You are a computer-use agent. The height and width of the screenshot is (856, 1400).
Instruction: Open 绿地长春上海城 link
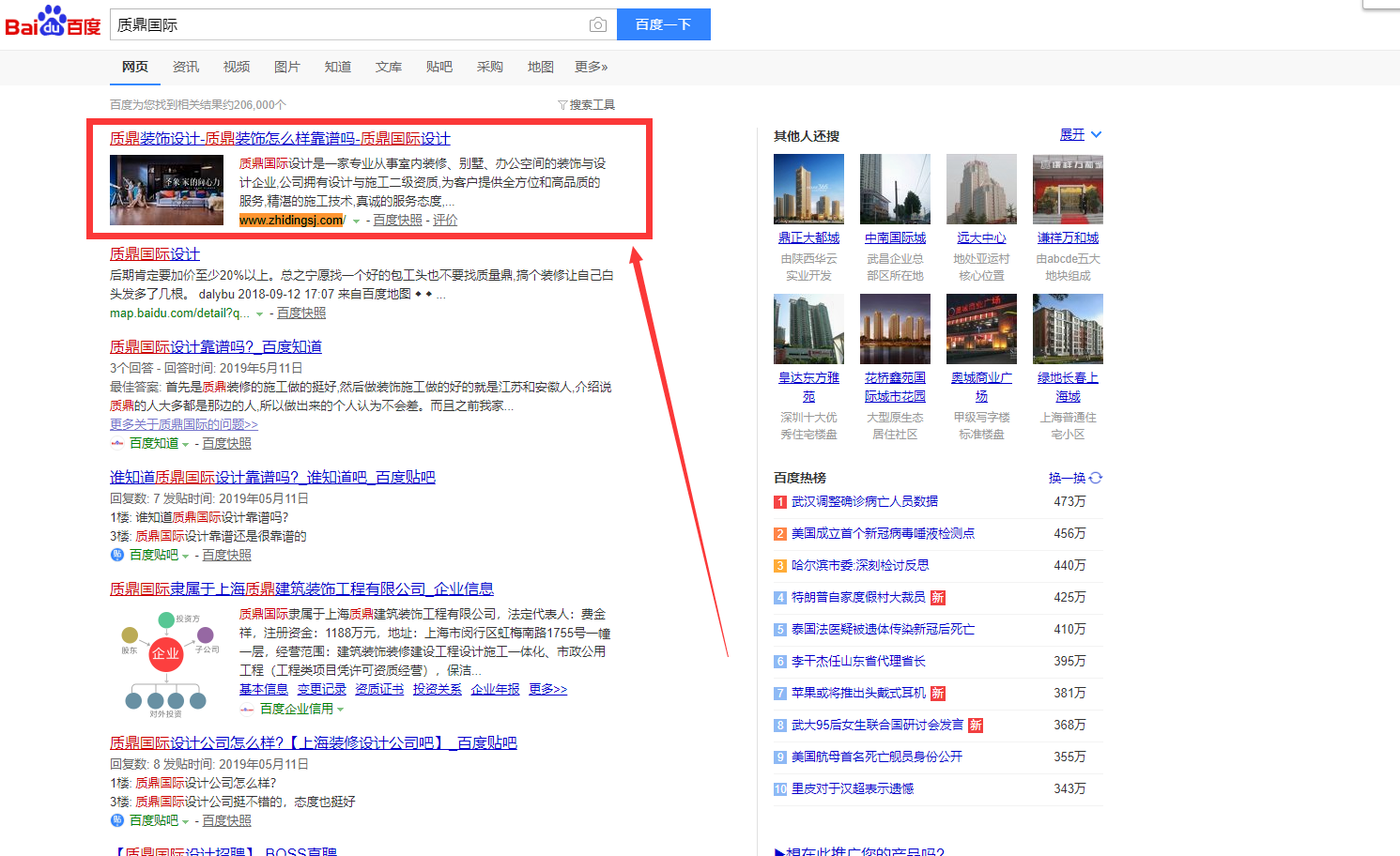1068,387
